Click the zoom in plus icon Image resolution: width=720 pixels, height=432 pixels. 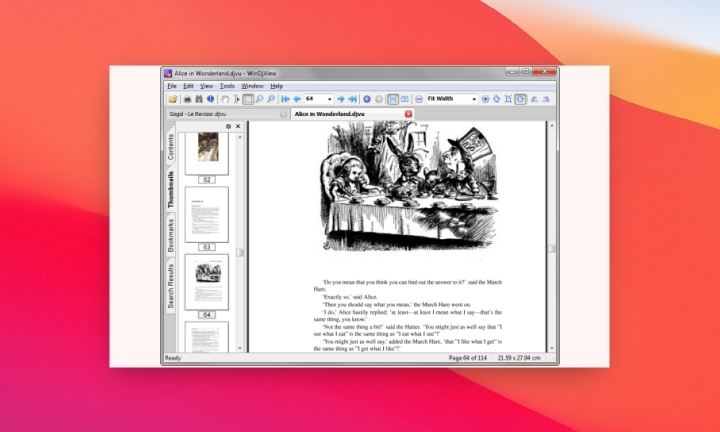click(485, 99)
